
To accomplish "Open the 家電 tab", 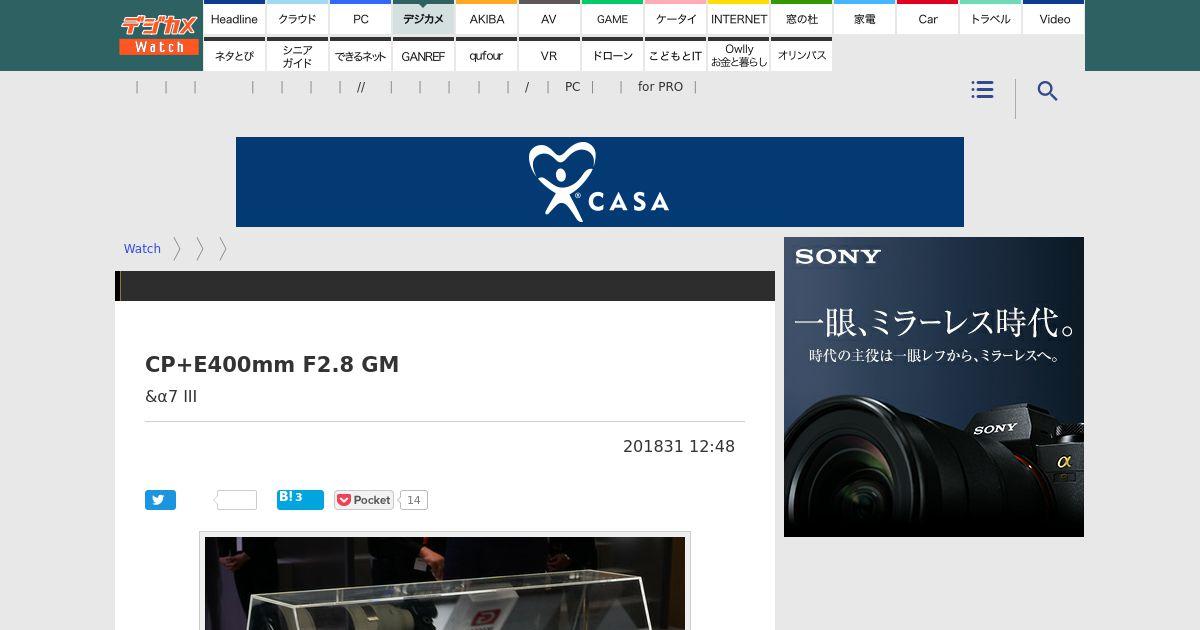I will coord(864,18).
